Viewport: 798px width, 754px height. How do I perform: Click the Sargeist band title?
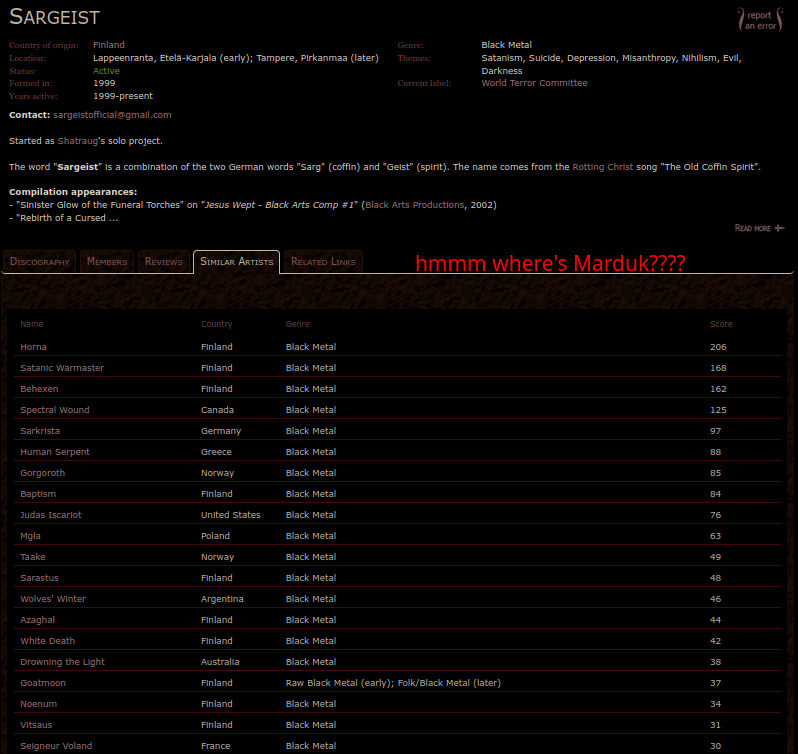pyautogui.click(x=54, y=17)
